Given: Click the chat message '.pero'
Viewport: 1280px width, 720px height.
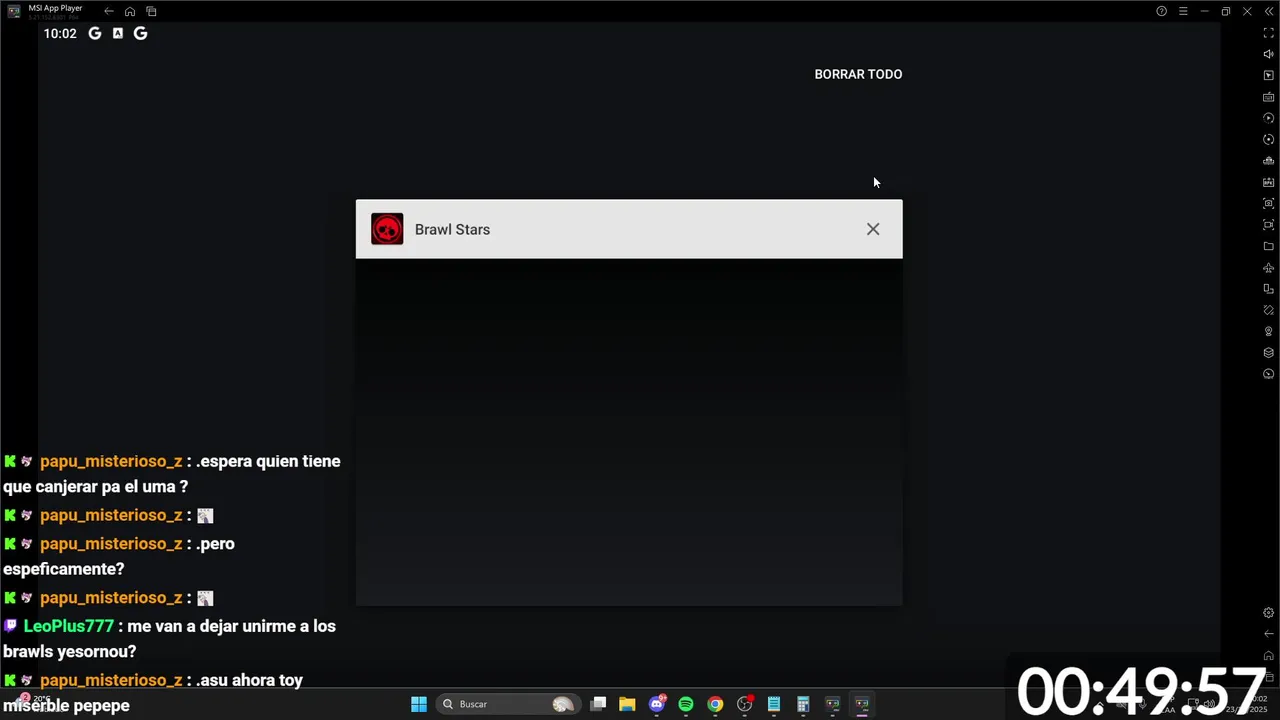Looking at the screenshot, I should click(216, 544).
